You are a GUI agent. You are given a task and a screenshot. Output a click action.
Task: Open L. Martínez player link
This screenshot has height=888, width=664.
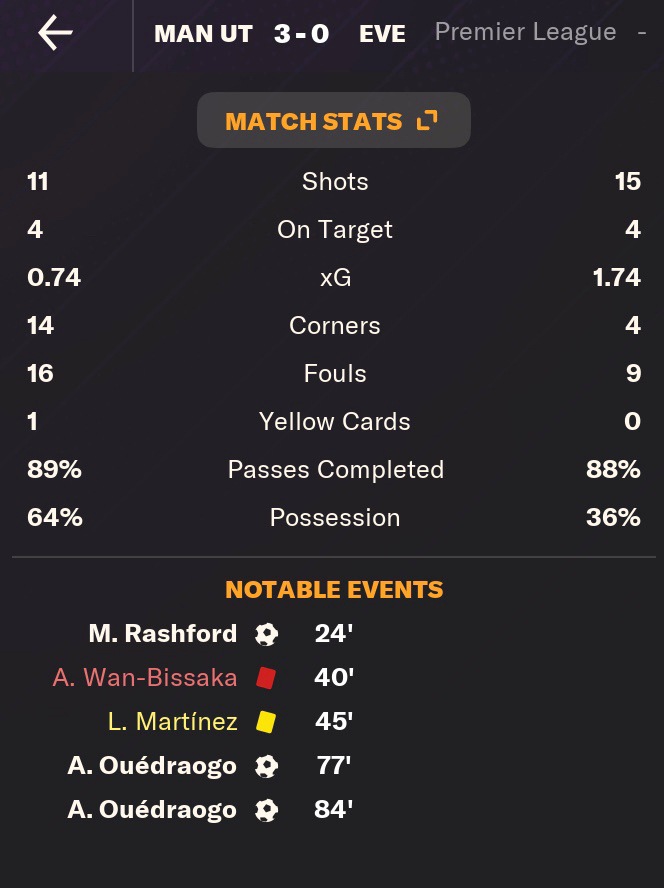point(173,722)
